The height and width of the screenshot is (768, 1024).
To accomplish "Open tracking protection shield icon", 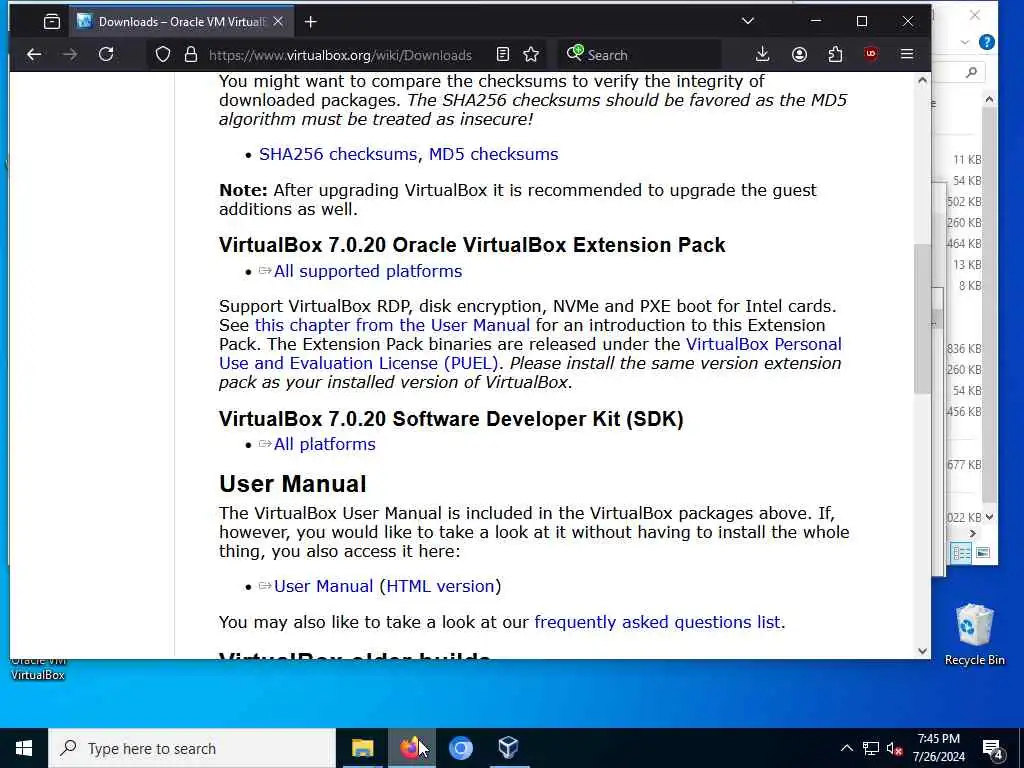I will tap(163, 55).
